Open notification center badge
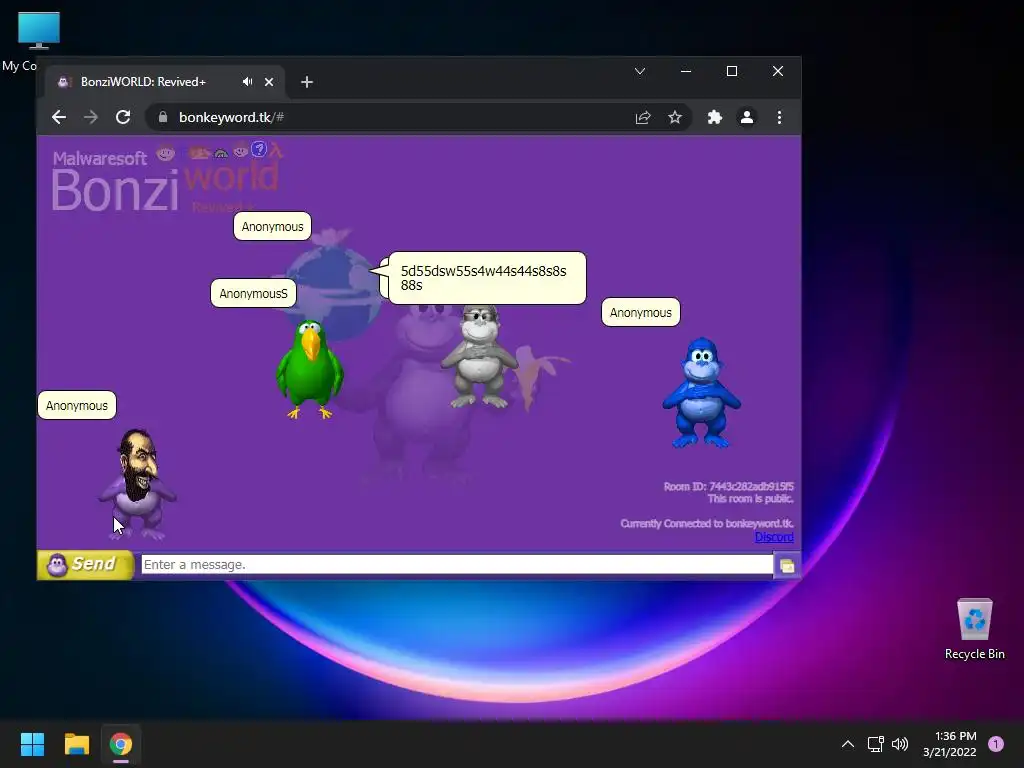1024x768 pixels. pyautogui.click(x=996, y=744)
